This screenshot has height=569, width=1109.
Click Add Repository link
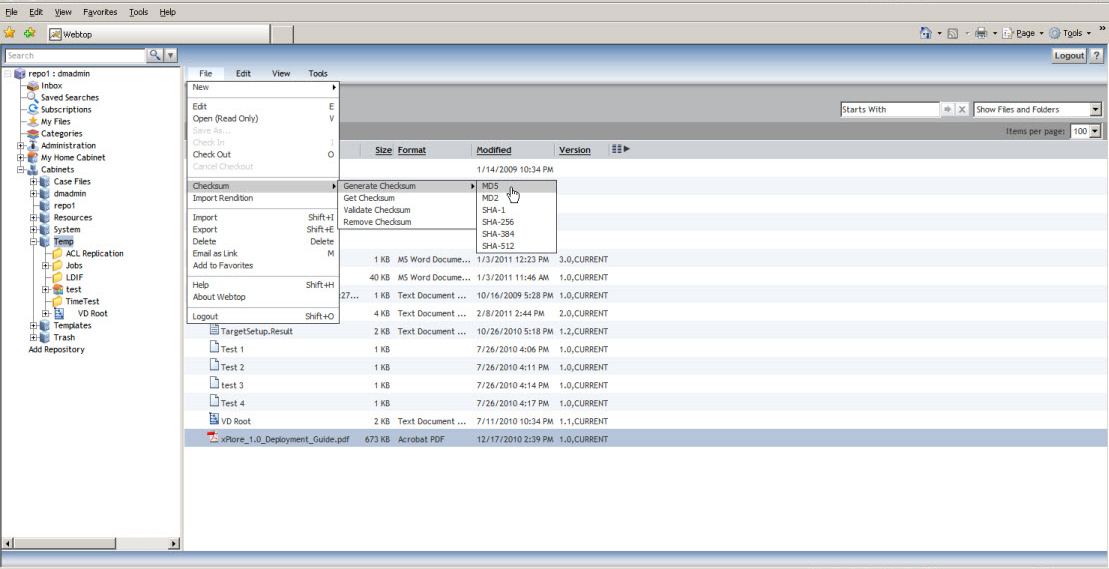coord(56,350)
